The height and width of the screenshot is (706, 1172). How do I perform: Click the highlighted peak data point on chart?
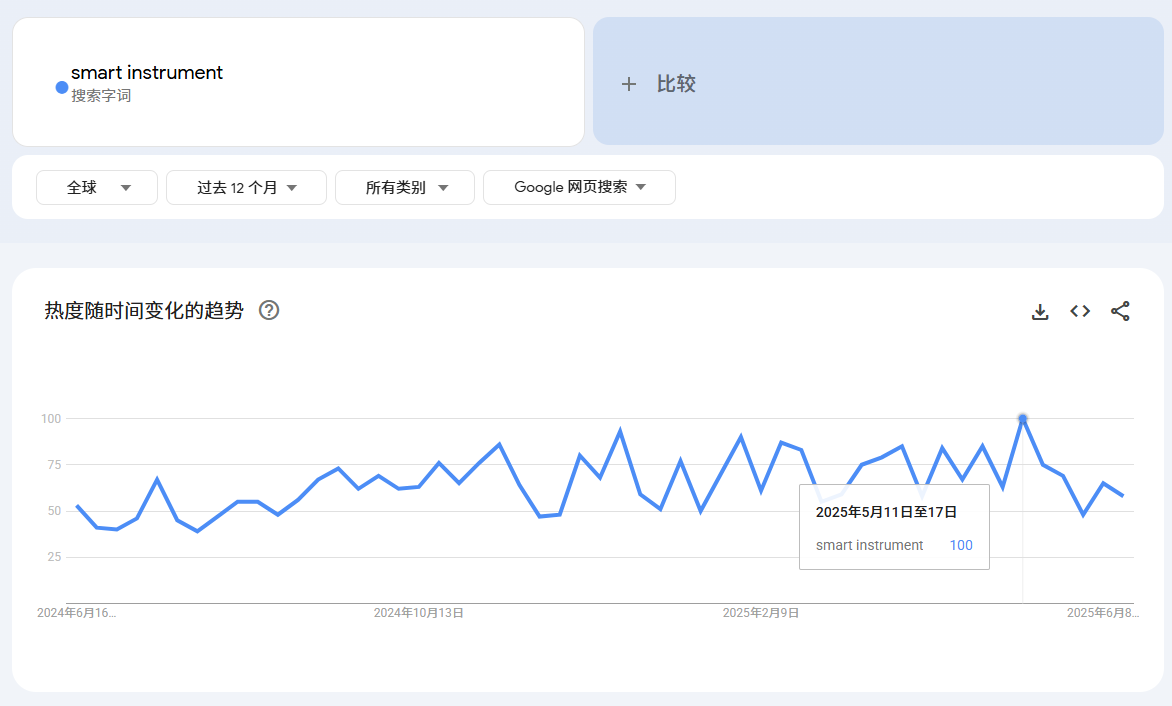(x=1022, y=419)
